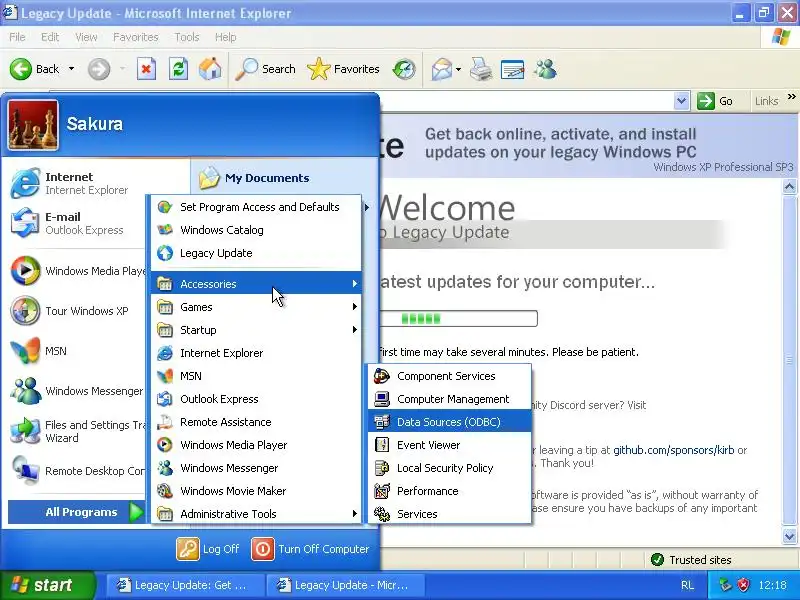Click Log Off button
The height and width of the screenshot is (600, 800).
208,549
